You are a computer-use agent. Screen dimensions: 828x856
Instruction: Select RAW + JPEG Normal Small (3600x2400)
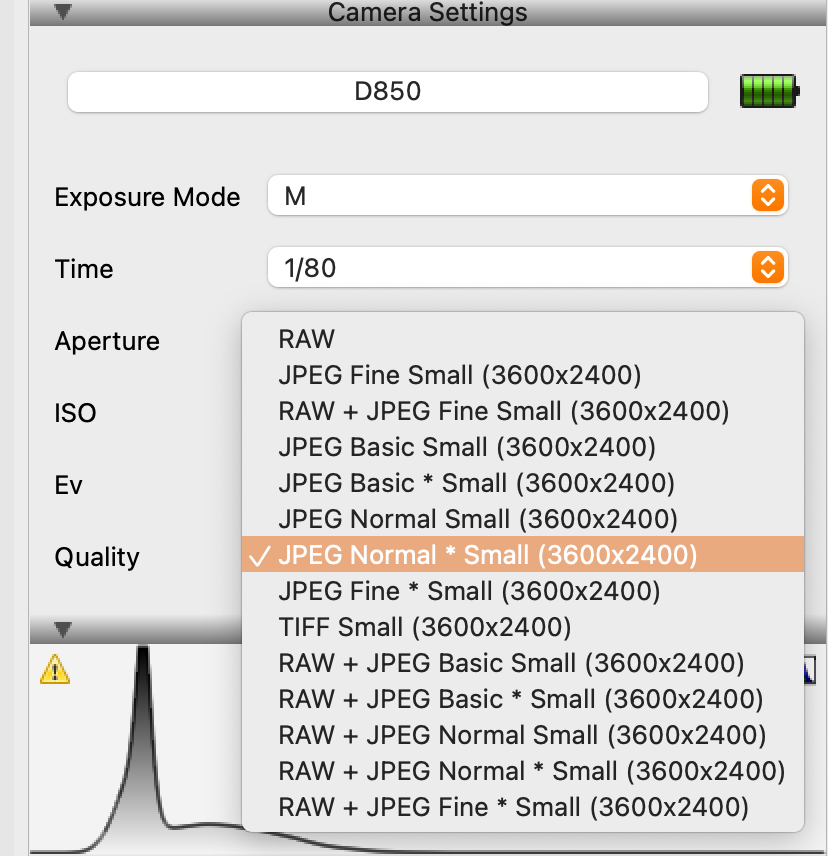(523, 735)
